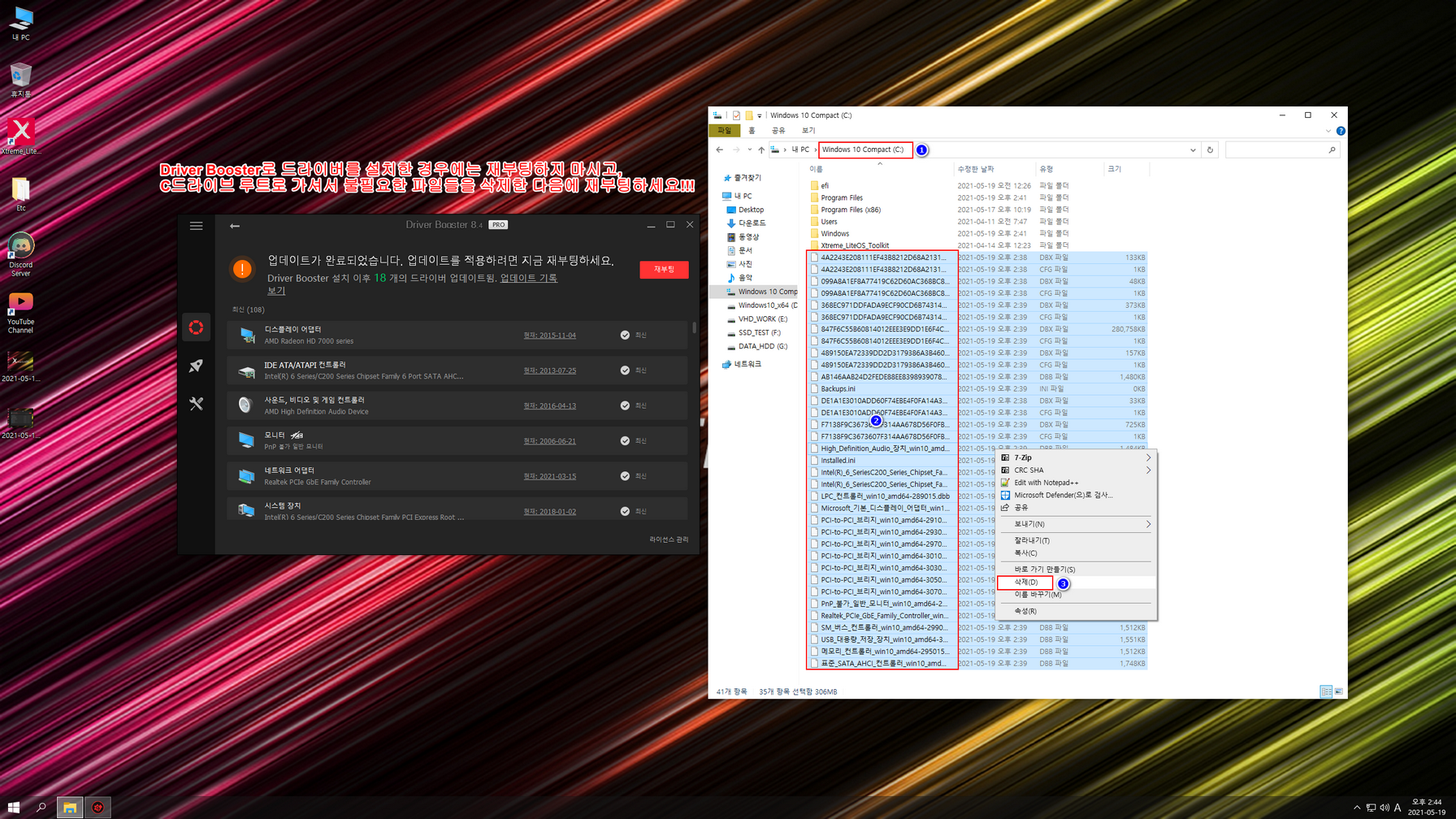Click check mark for 디스플레이 어댑터 row
This screenshot has width=1456, height=819.
point(625,335)
